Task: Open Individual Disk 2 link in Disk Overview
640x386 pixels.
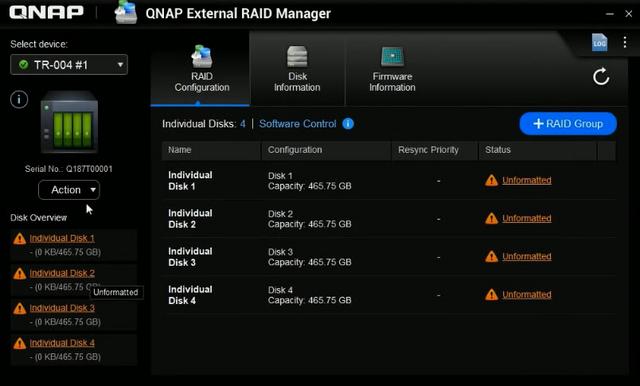Action: [62, 273]
